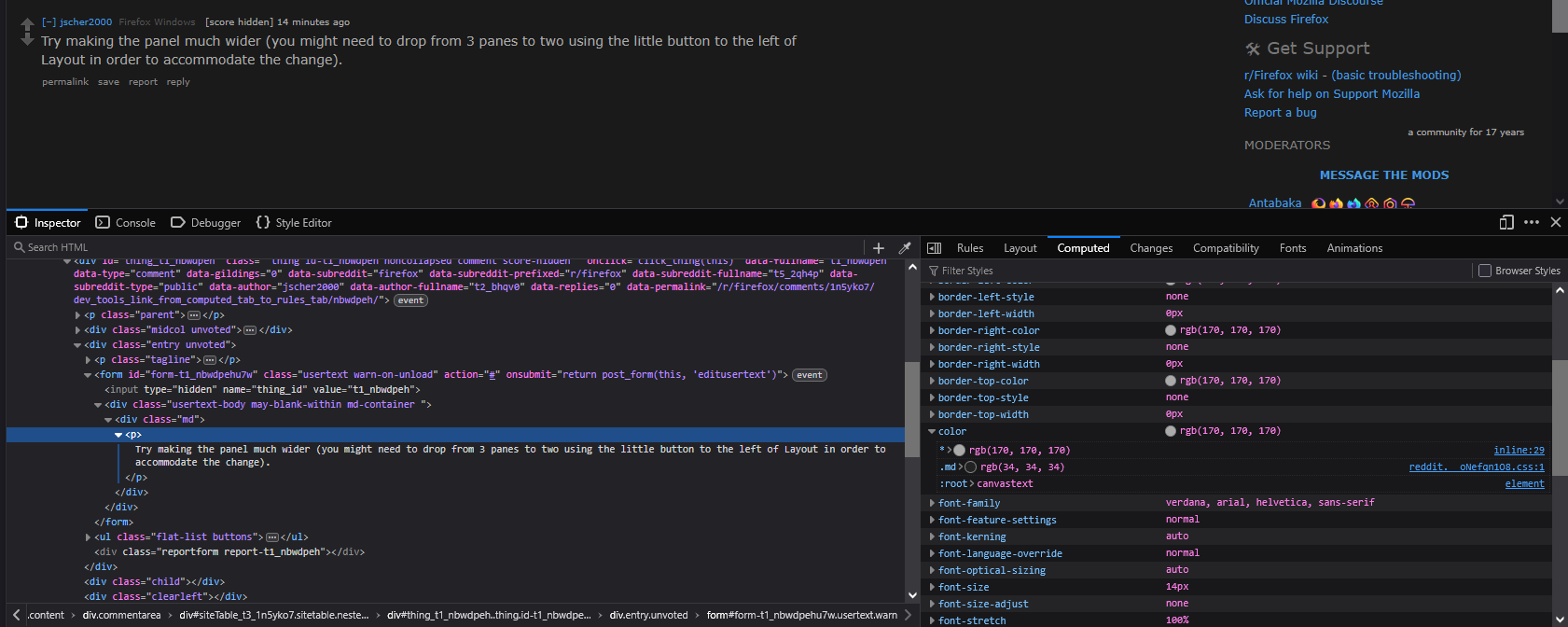Expand the div midcol unvoted node
1568x627 pixels.
(77, 330)
